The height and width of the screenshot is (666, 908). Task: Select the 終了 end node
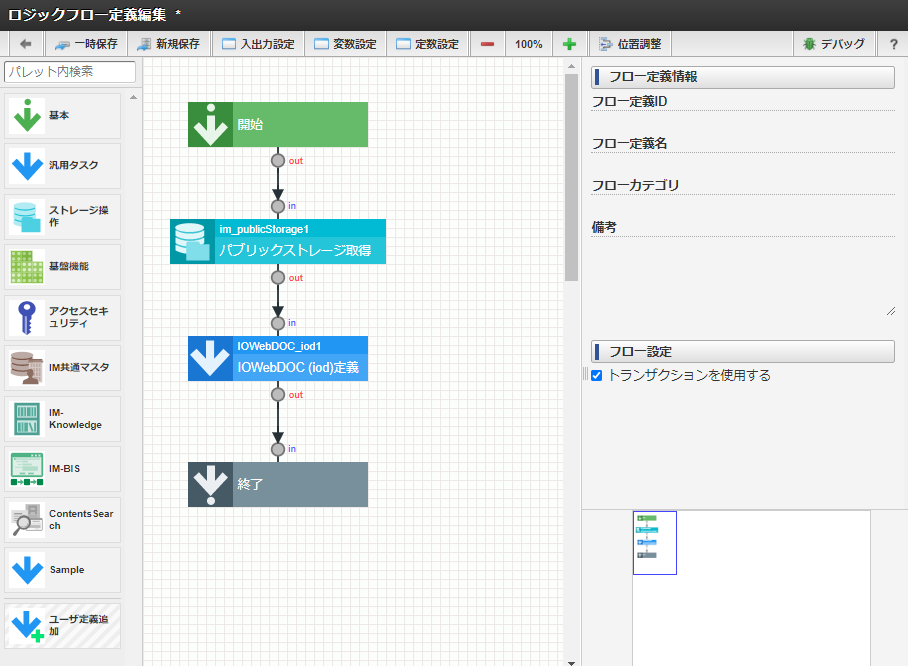(278, 484)
